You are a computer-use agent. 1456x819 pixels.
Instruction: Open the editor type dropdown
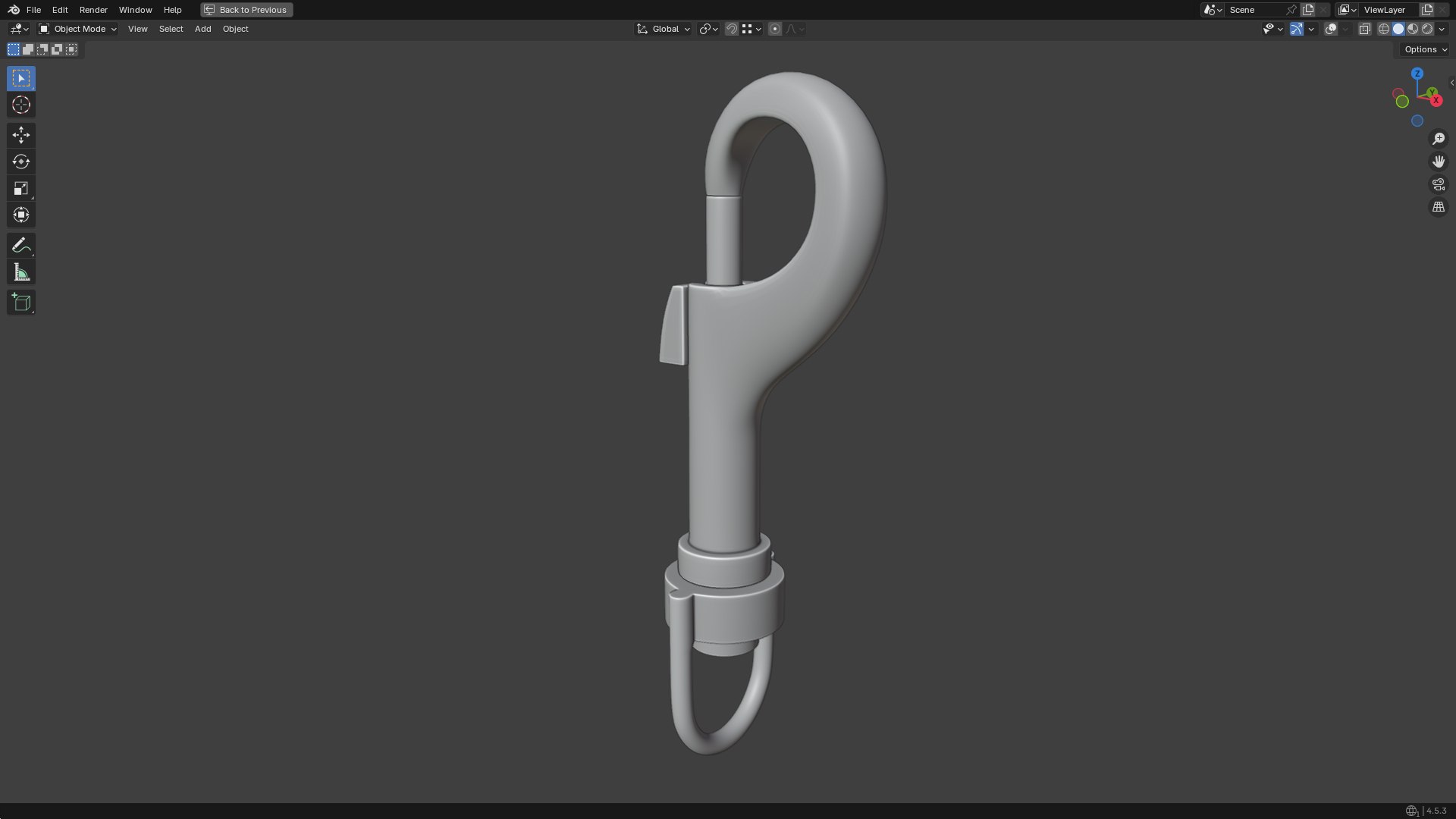pyautogui.click(x=19, y=29)
